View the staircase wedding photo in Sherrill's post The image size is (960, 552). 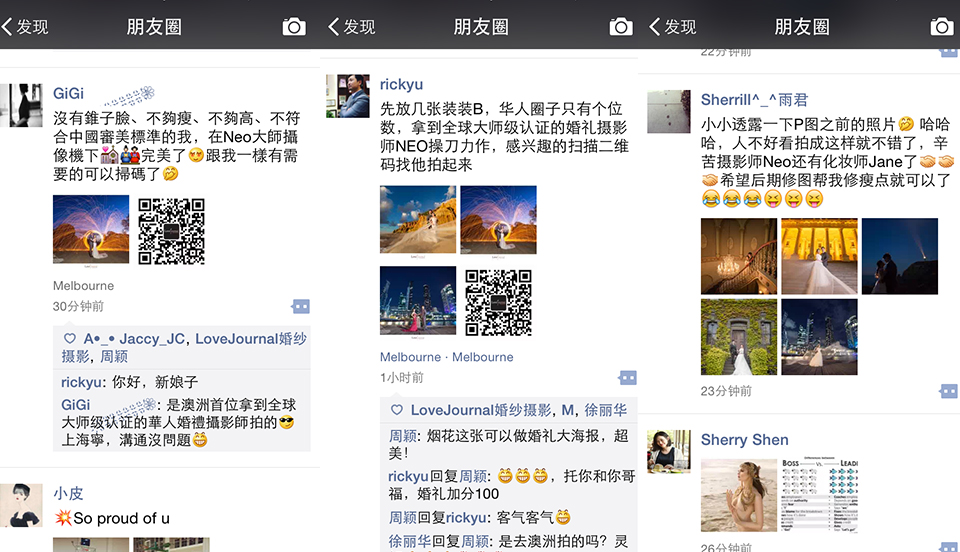[x=738, y=255]
